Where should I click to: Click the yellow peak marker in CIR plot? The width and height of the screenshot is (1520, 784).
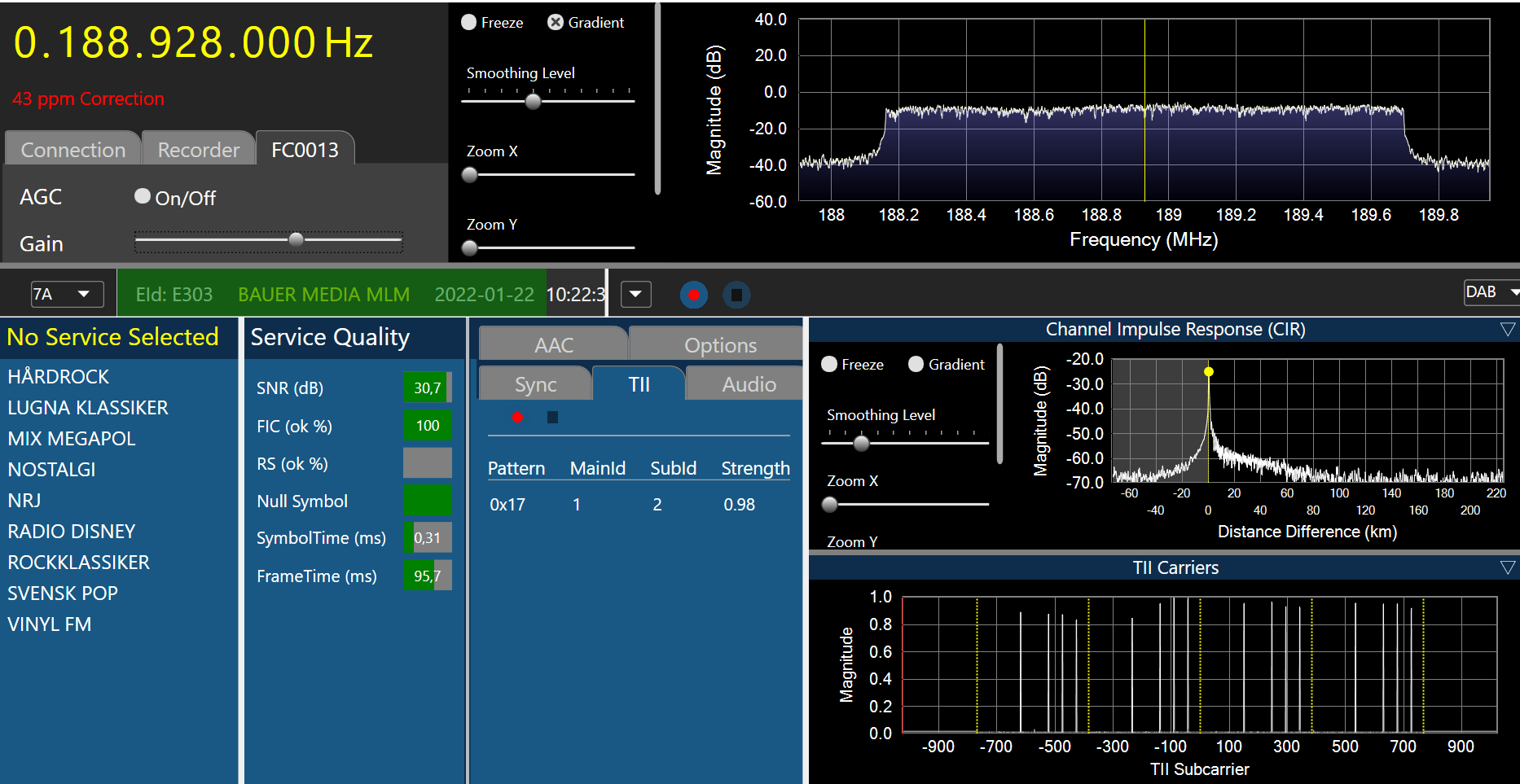(1209, 372)
